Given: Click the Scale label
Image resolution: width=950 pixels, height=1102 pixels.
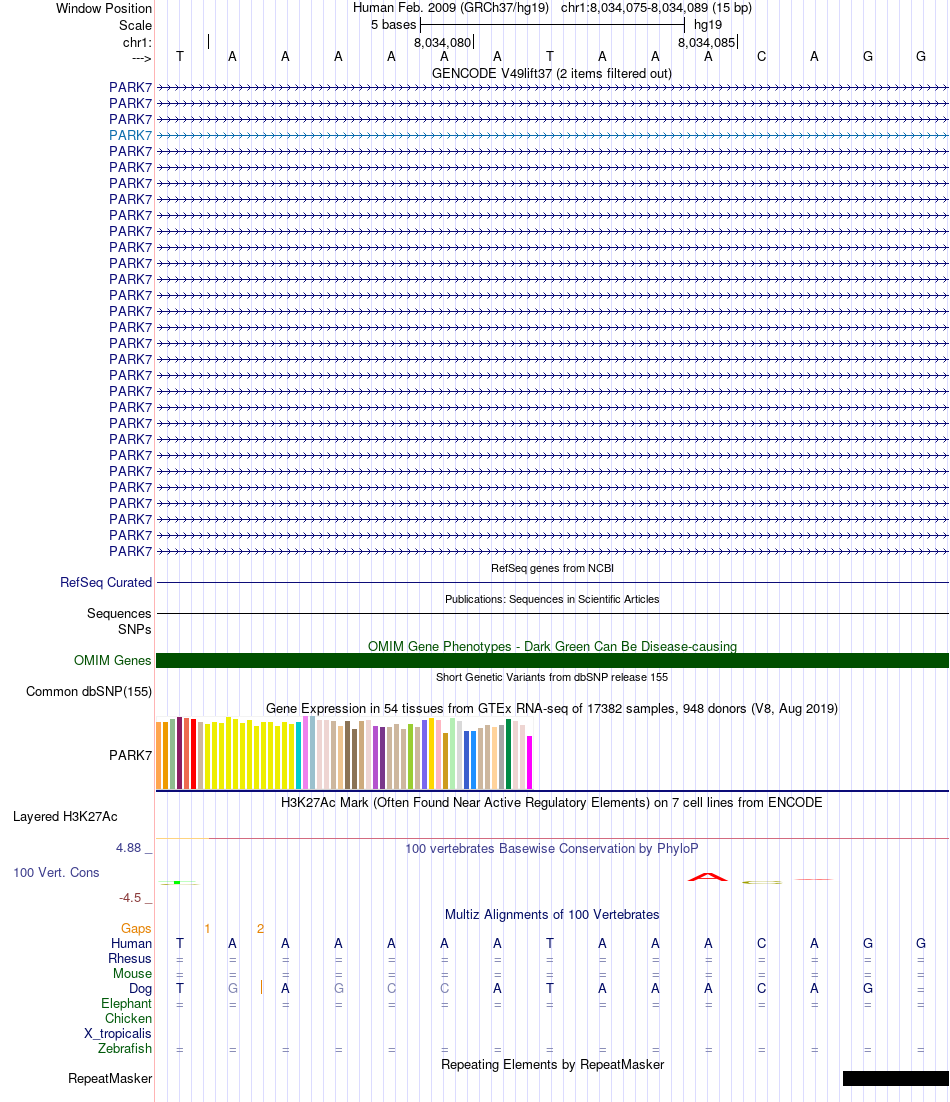Looking at the screenshot, I should (135, 25).
